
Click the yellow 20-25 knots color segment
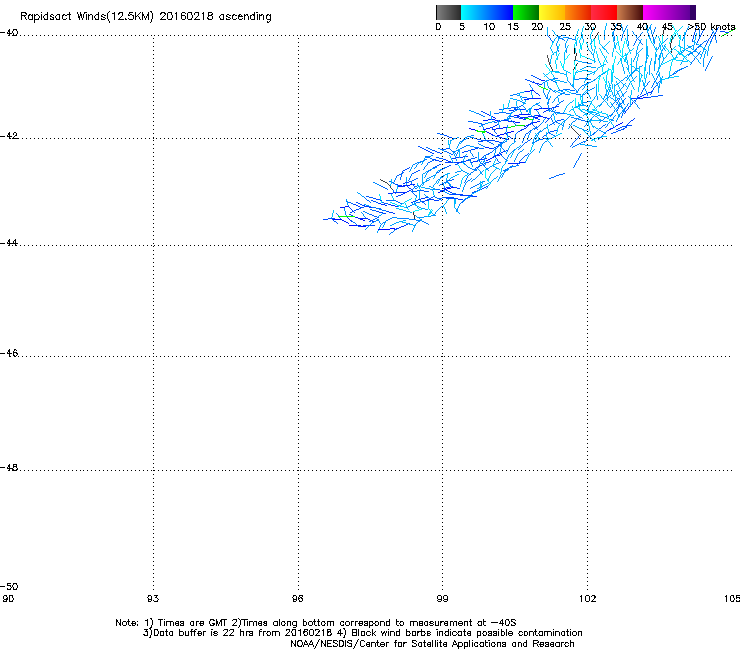552,12
